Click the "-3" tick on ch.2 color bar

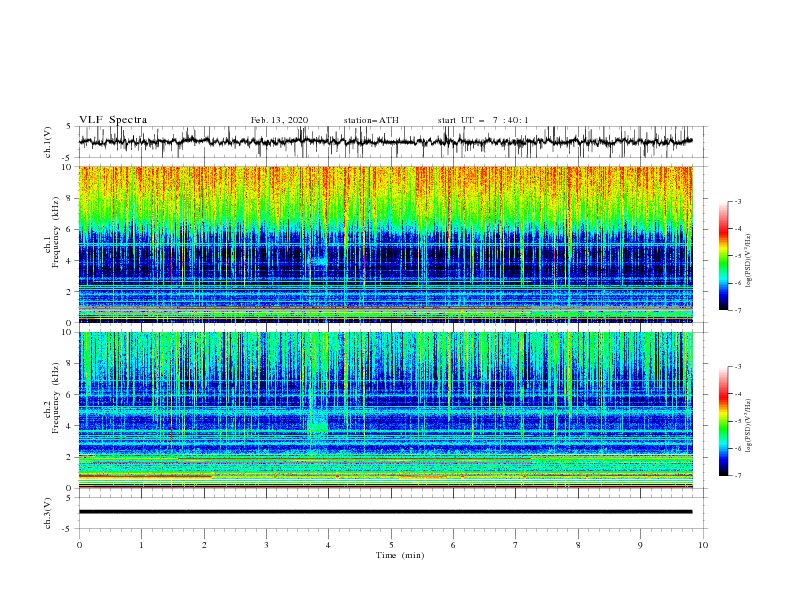point(738,367)
